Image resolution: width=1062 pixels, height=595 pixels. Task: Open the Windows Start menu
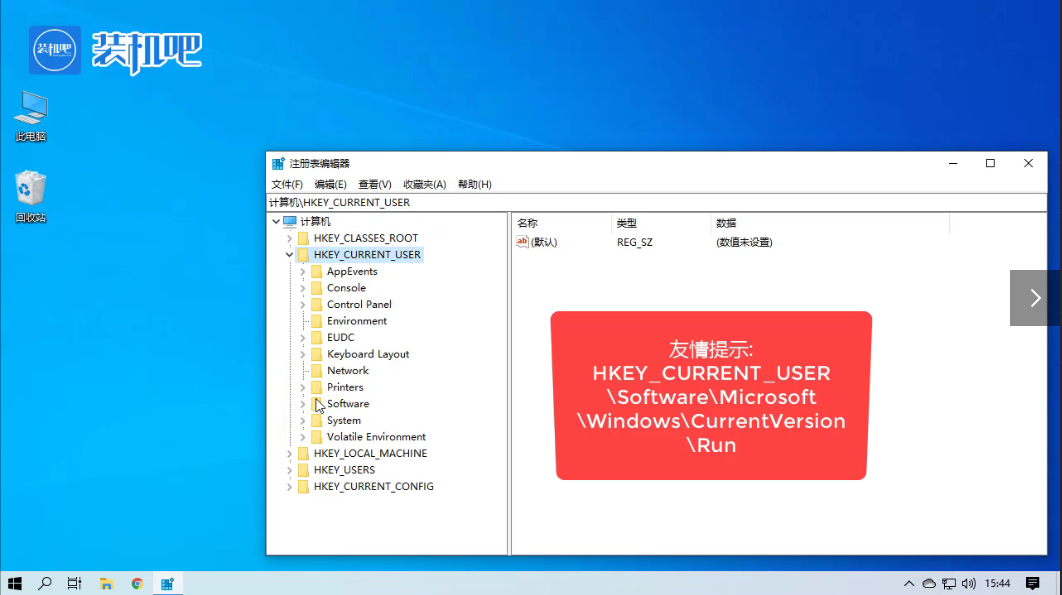pyautogui.click(x=15, y=583)
